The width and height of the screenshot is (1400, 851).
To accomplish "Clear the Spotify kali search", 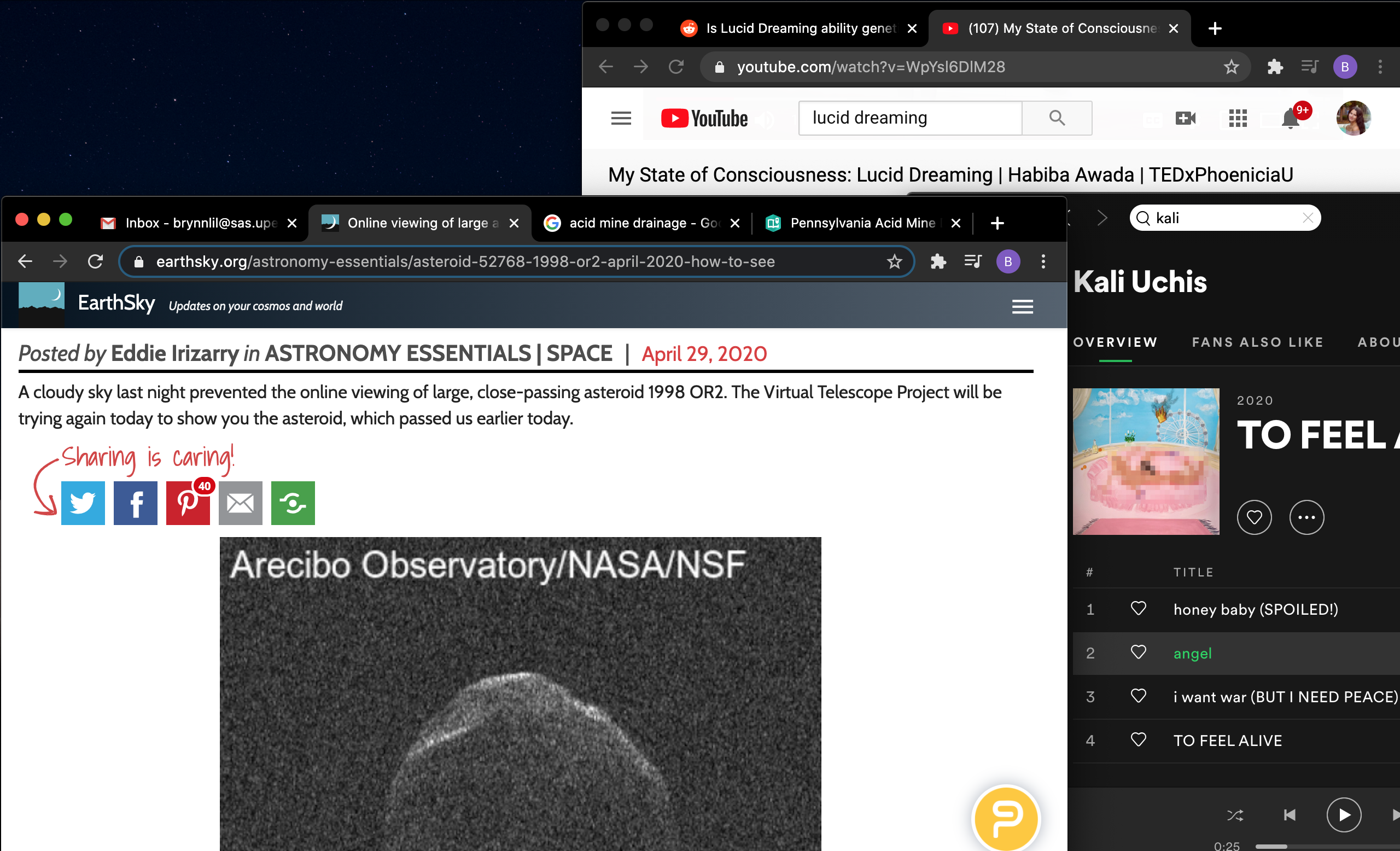I will click(x=1308, y=218).
